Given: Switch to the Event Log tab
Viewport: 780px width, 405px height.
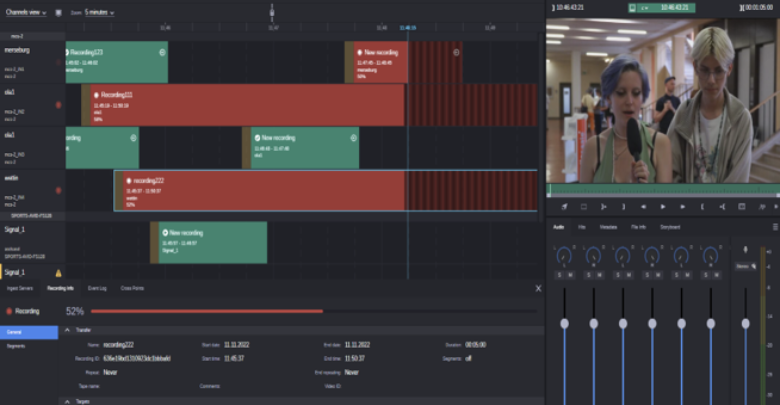Looking at the screenshot, I should point(97,288).
